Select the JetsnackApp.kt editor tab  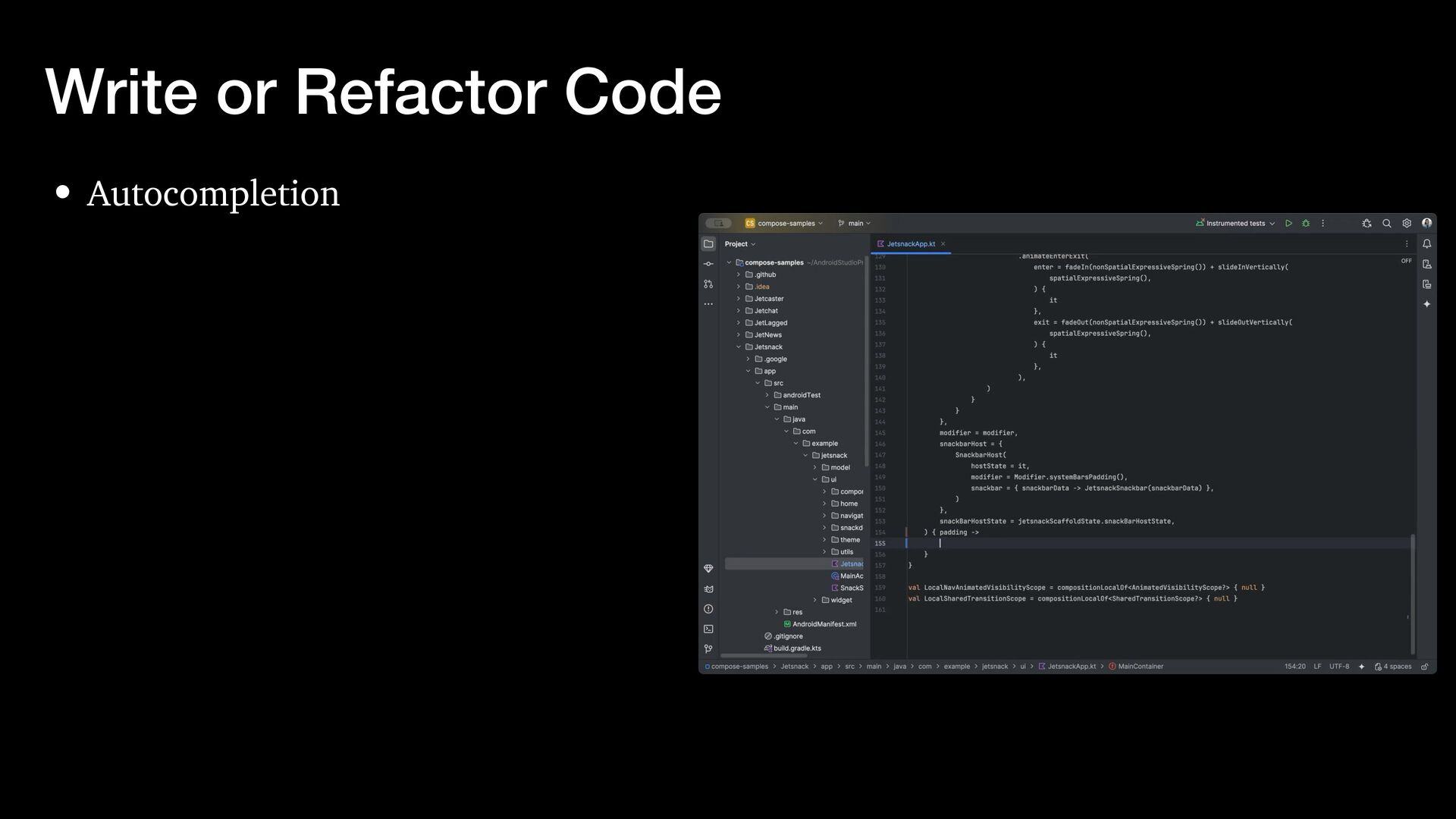(x=910, y=244)
